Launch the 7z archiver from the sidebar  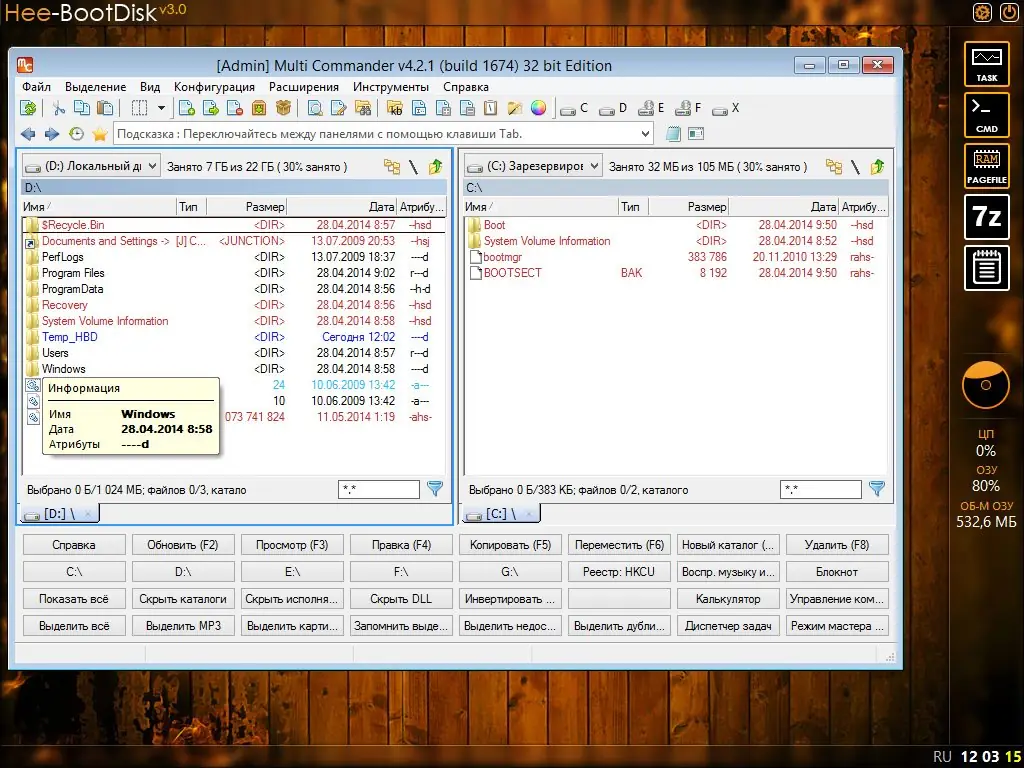pos(985,217)
